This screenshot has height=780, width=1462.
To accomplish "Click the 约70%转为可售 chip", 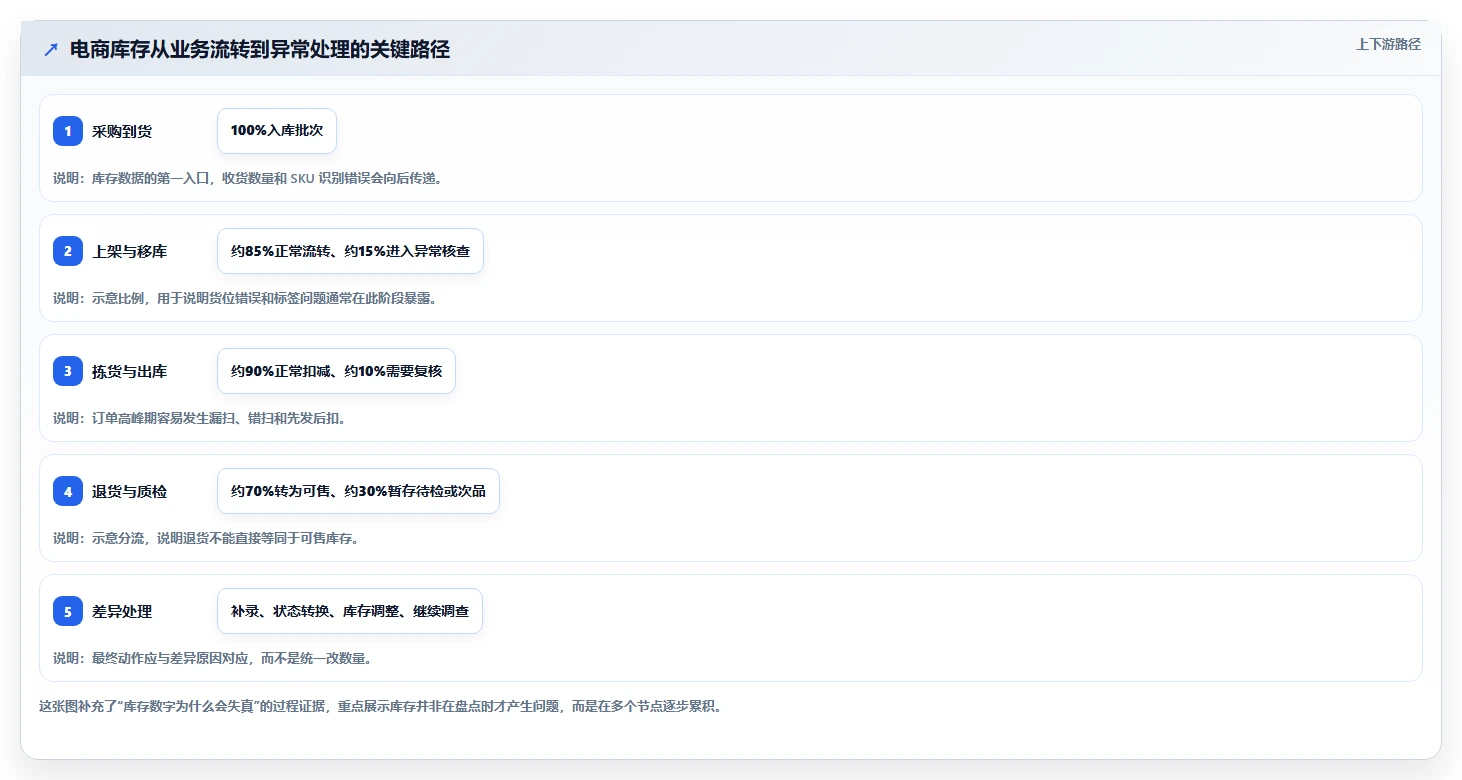I will (x=358, y=491).
